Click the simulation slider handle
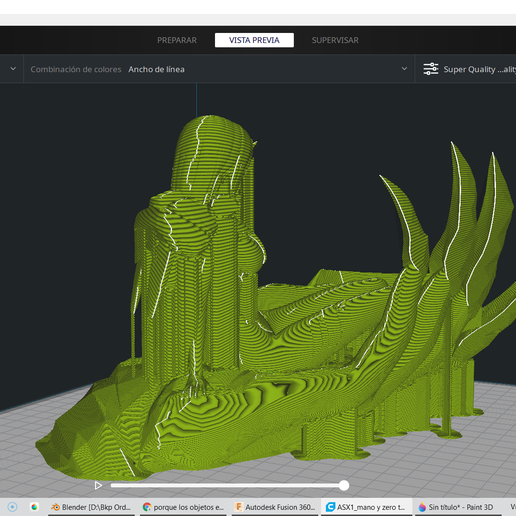 (344, 485)
